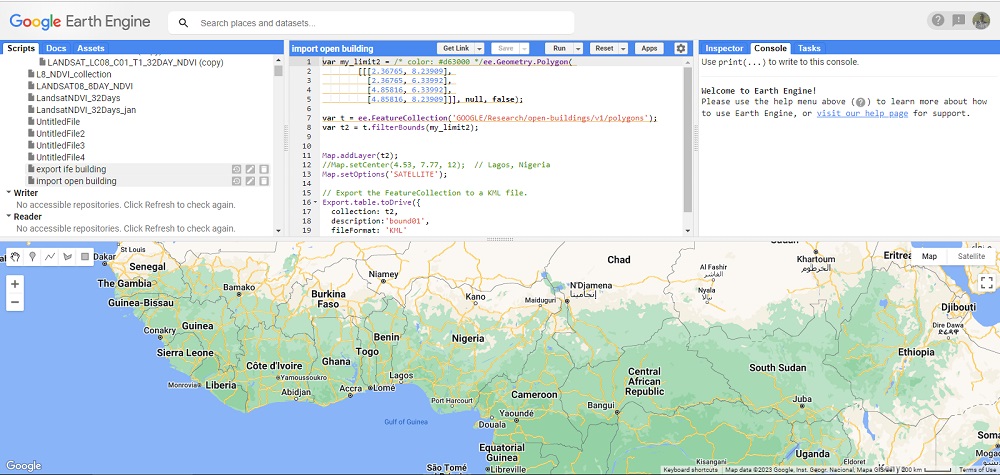Switch to the Inspector tab
This screenshot has width=1000, height=475.
[724, 48]
